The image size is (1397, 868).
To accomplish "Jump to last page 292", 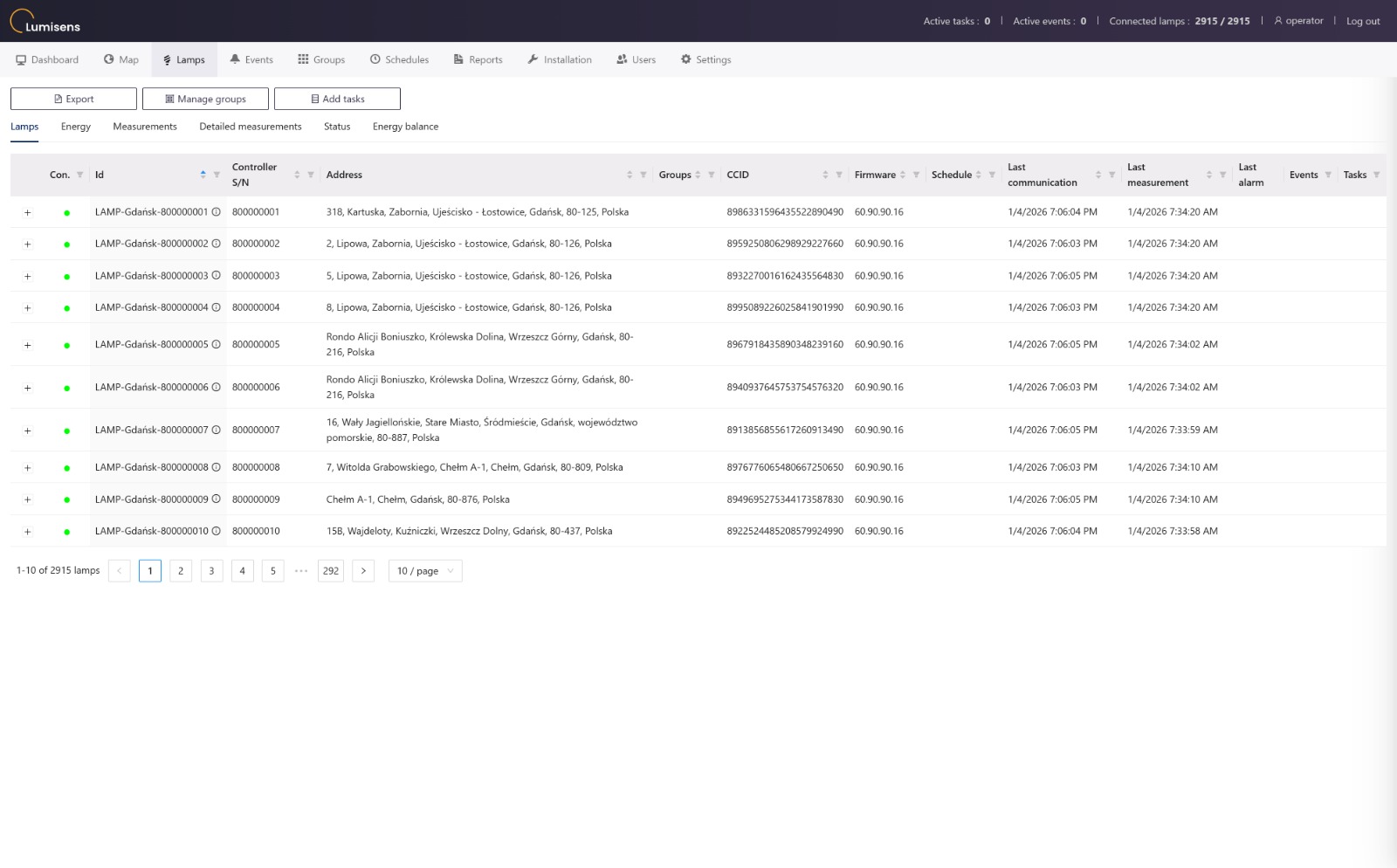I will click(x=331, y=571).
